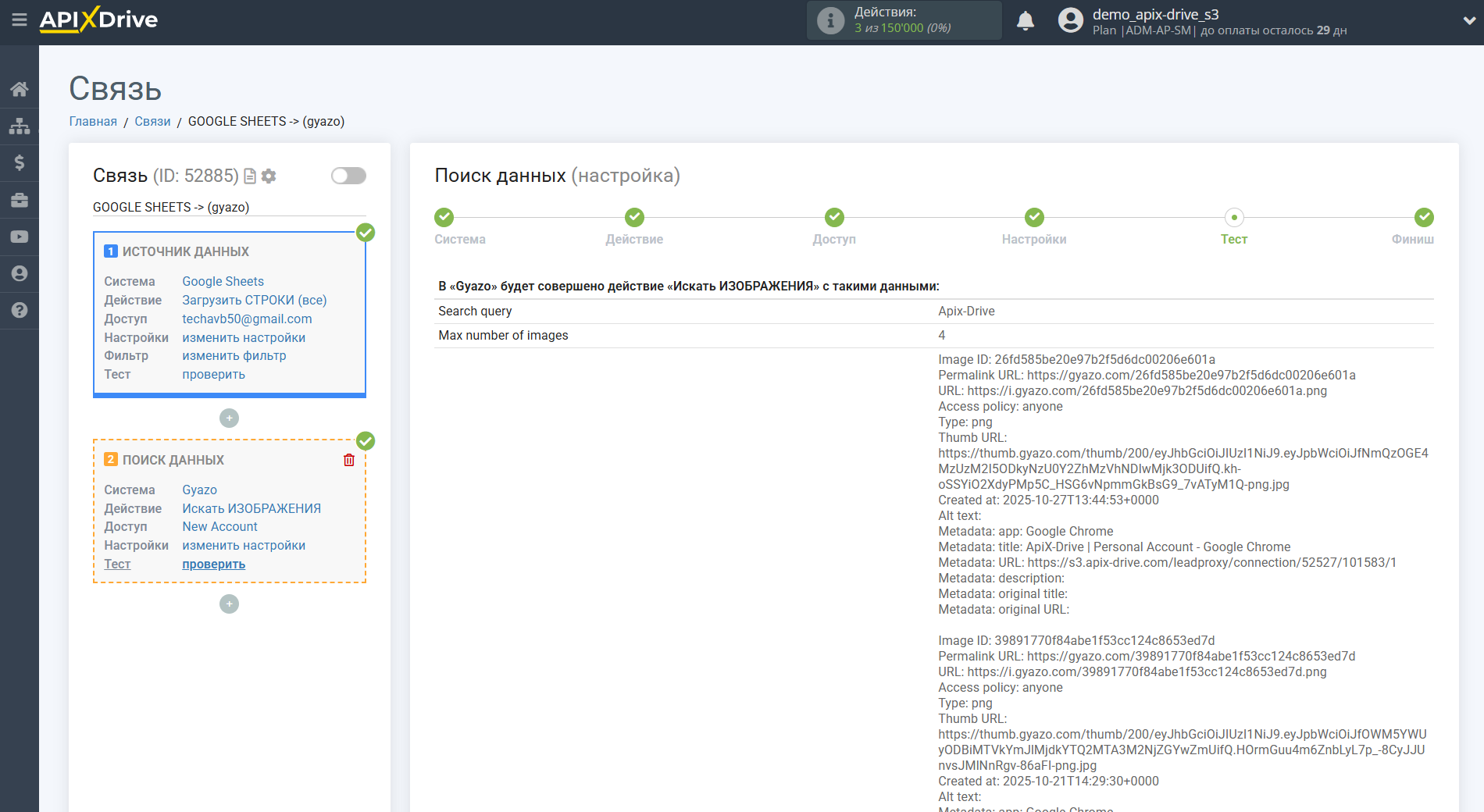Open the billing dollar sidebar icon
The height and width of the screenshot is (812, 1484).
[x=20, y=162]
